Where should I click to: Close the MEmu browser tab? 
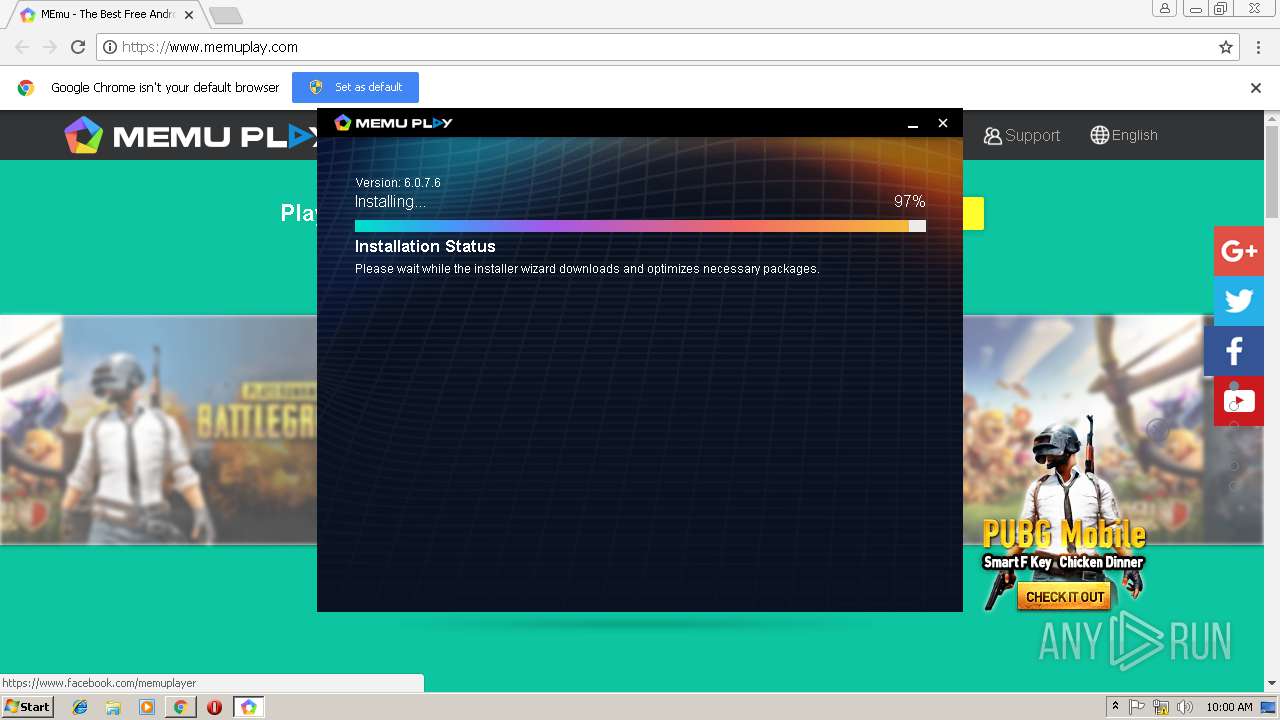pos(189,15)
